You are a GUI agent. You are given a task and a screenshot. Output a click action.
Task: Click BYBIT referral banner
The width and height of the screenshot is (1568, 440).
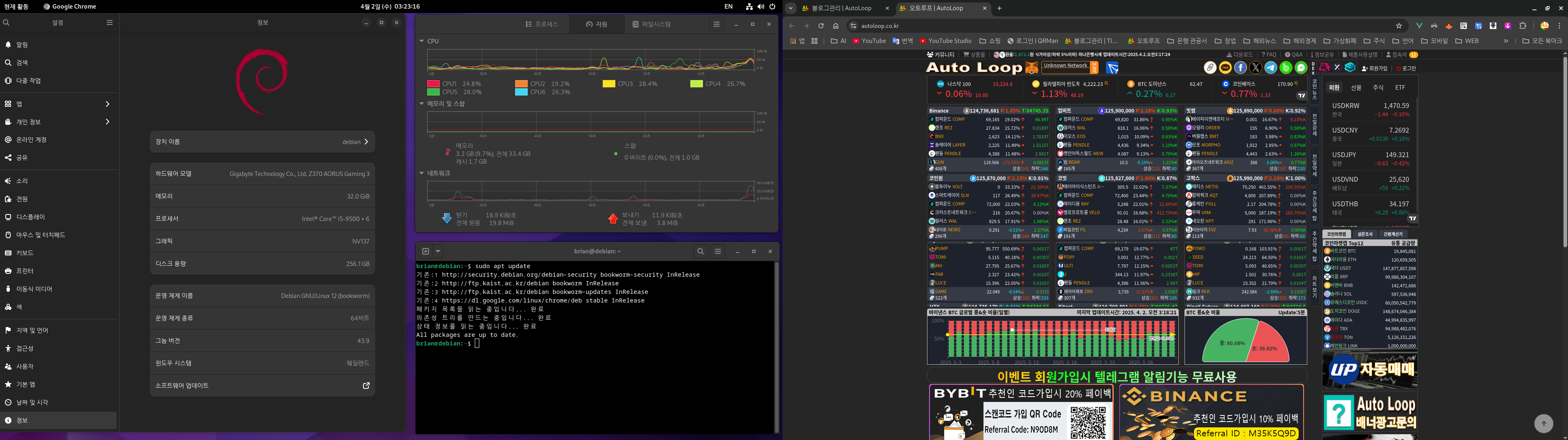click(x=1021, y=412)
